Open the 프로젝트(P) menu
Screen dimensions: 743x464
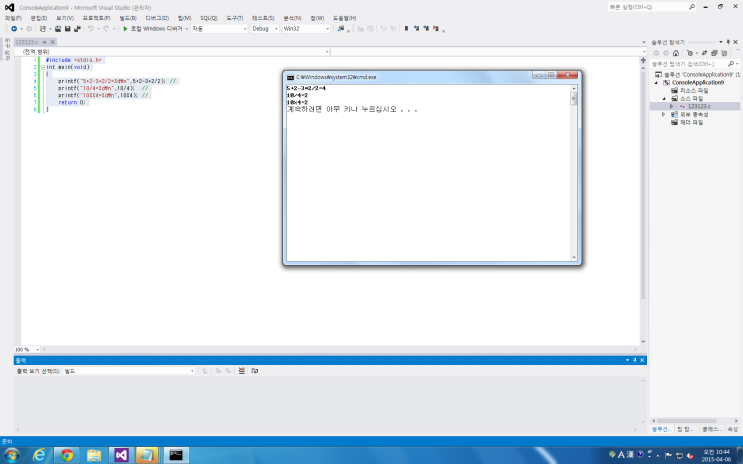point(96,18)
